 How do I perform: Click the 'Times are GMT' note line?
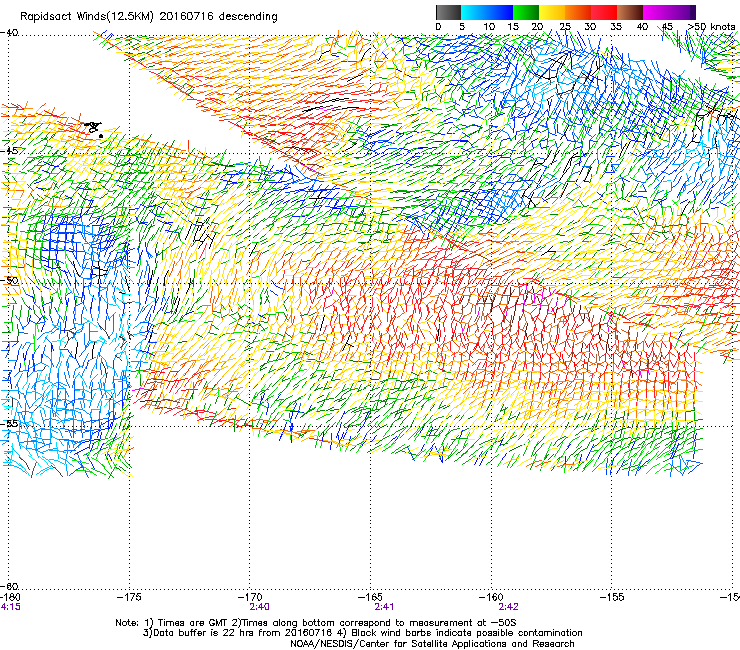pos(316,623)
